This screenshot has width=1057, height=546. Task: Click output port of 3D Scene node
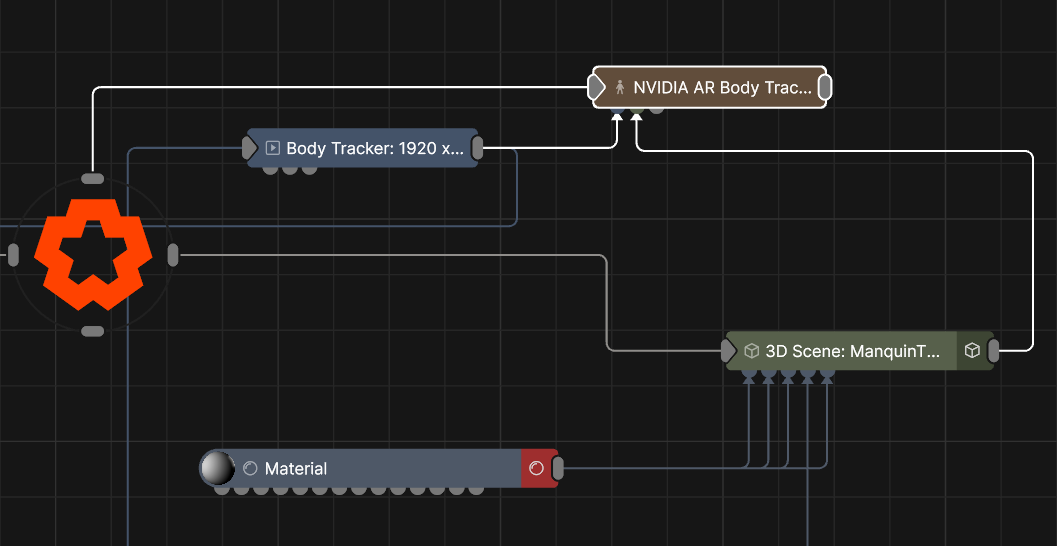pos(993,351)
